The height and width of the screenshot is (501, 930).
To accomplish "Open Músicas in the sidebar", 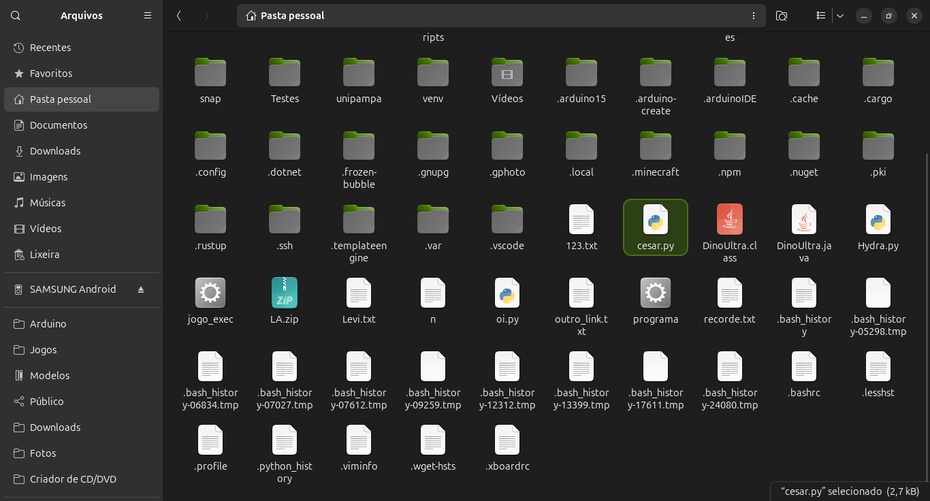I will tap(81, 203).
